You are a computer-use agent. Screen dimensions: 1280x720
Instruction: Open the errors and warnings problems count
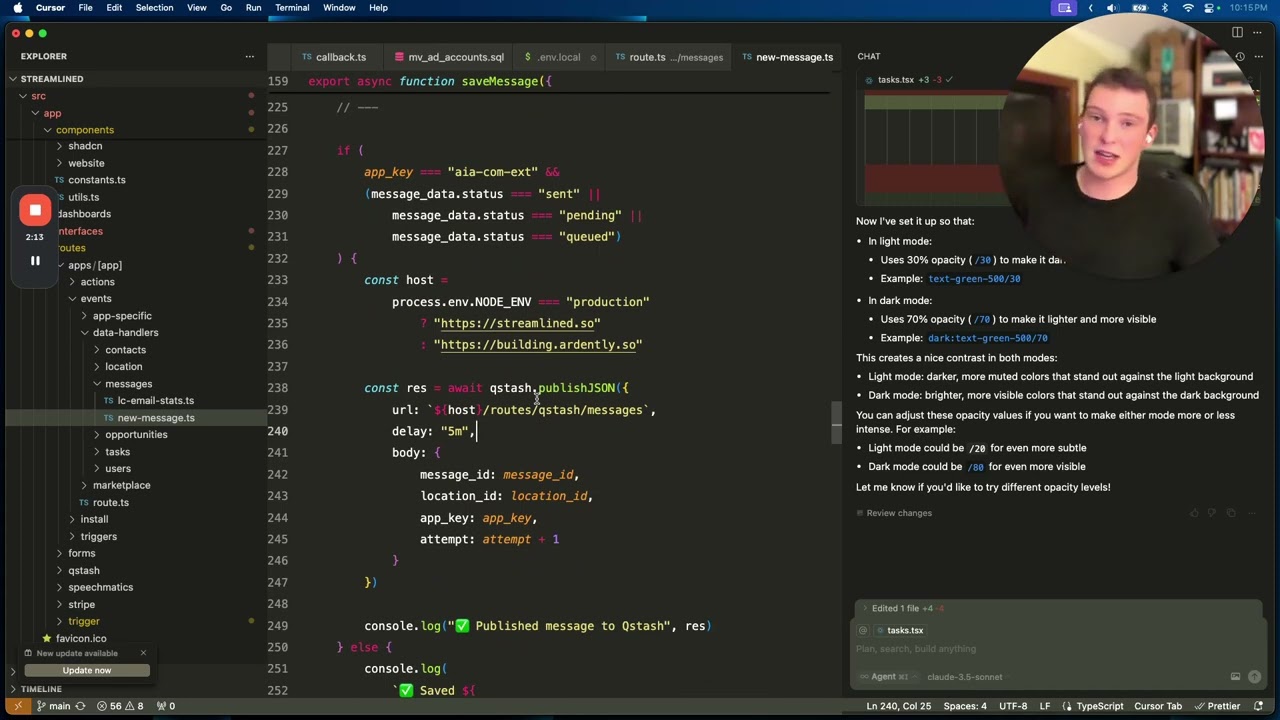[120, 706]
